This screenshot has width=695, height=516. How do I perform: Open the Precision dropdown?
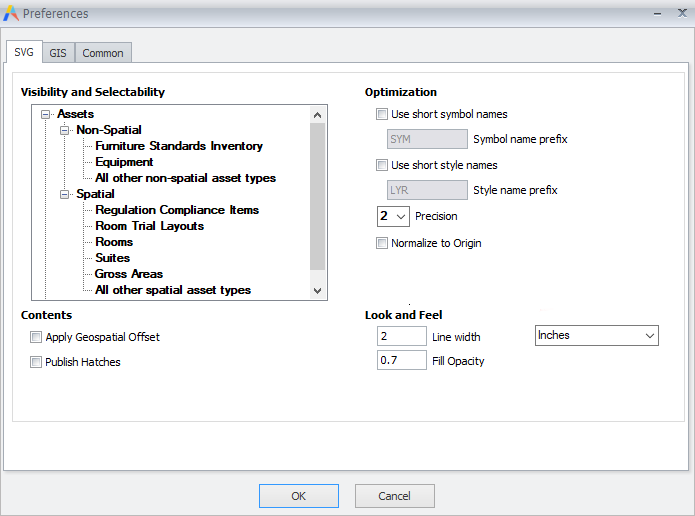[x=393, y=216]
